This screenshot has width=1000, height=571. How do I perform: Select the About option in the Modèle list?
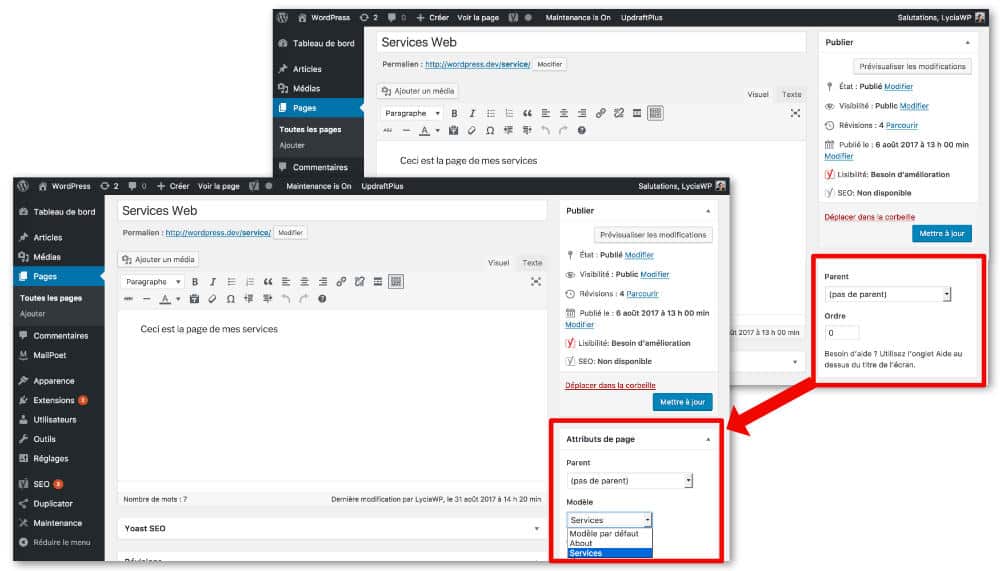click(x=580, y=543)
